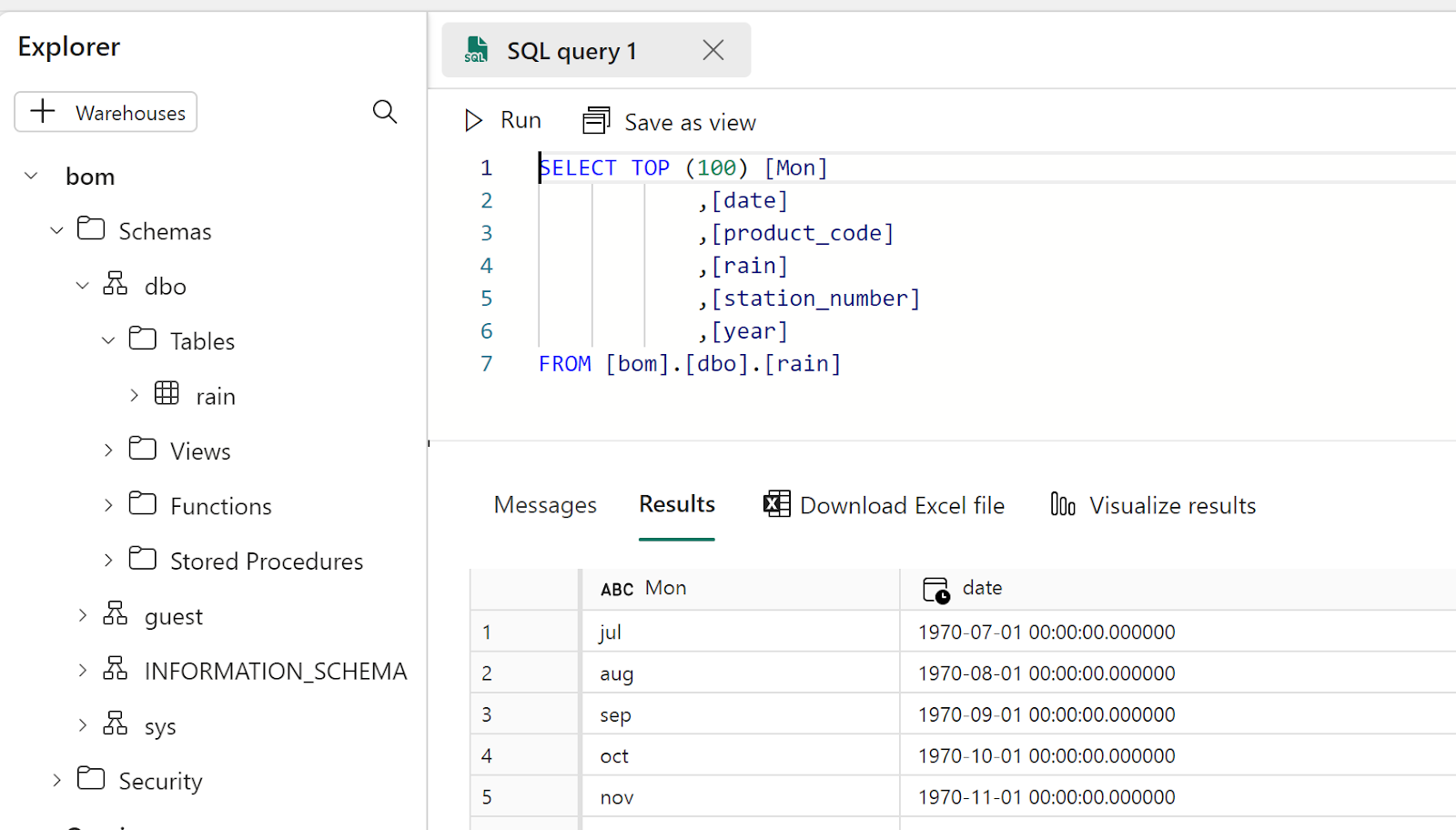
Task: Expand the sys schema chevron
Action: (82, 725)
